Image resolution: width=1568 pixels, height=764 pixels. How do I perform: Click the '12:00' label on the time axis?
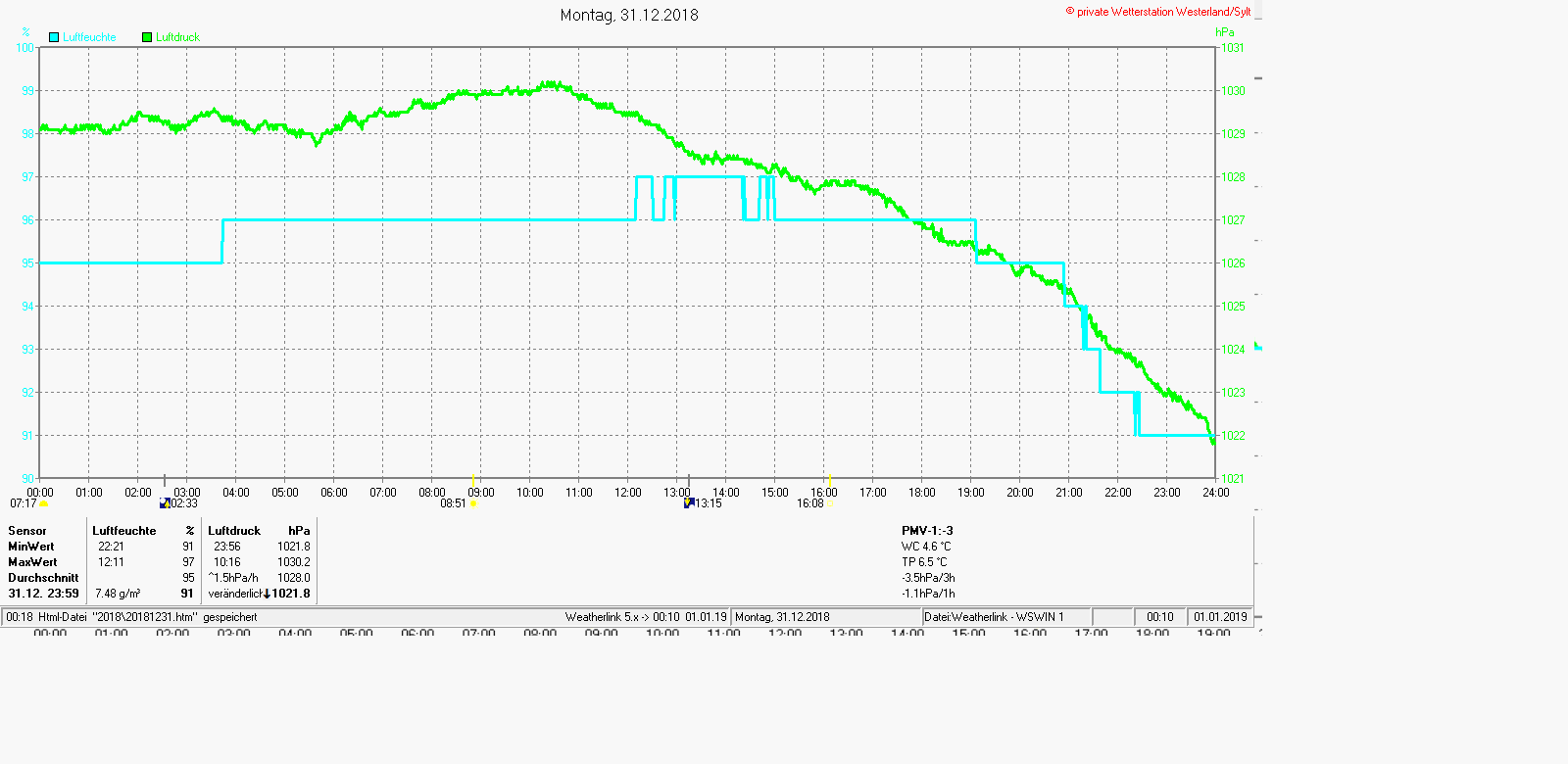click(628, 493)
